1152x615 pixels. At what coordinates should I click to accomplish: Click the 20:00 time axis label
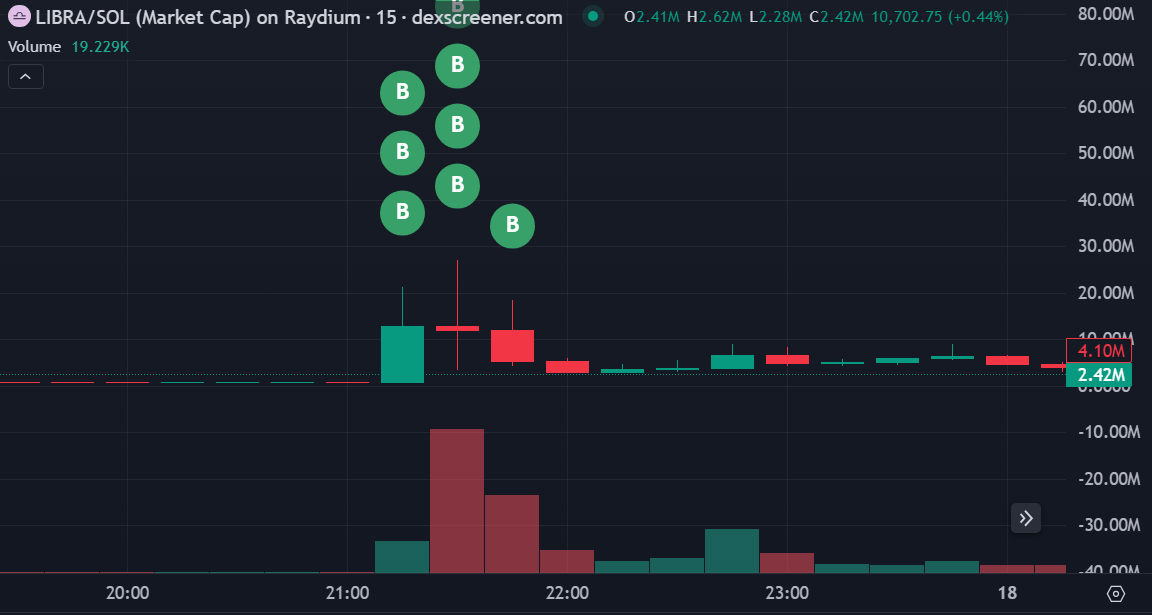(128, 593)
